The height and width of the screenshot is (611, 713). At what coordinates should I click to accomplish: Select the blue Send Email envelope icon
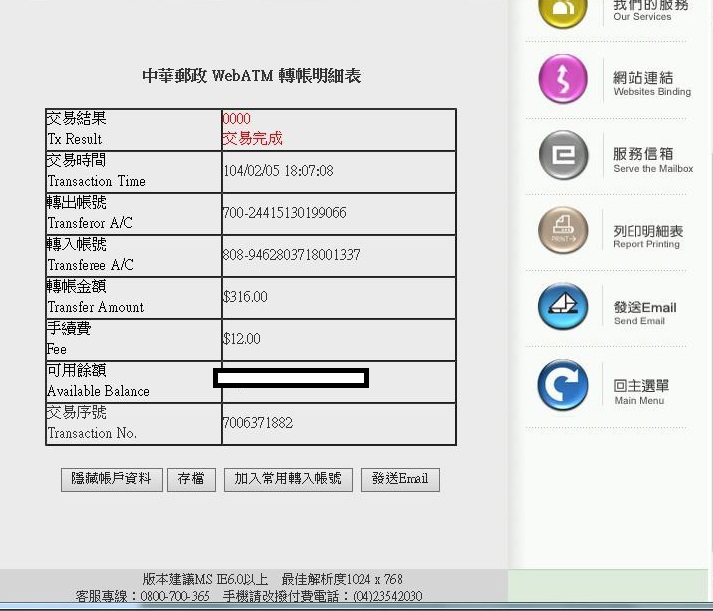[x=563, y=306]
